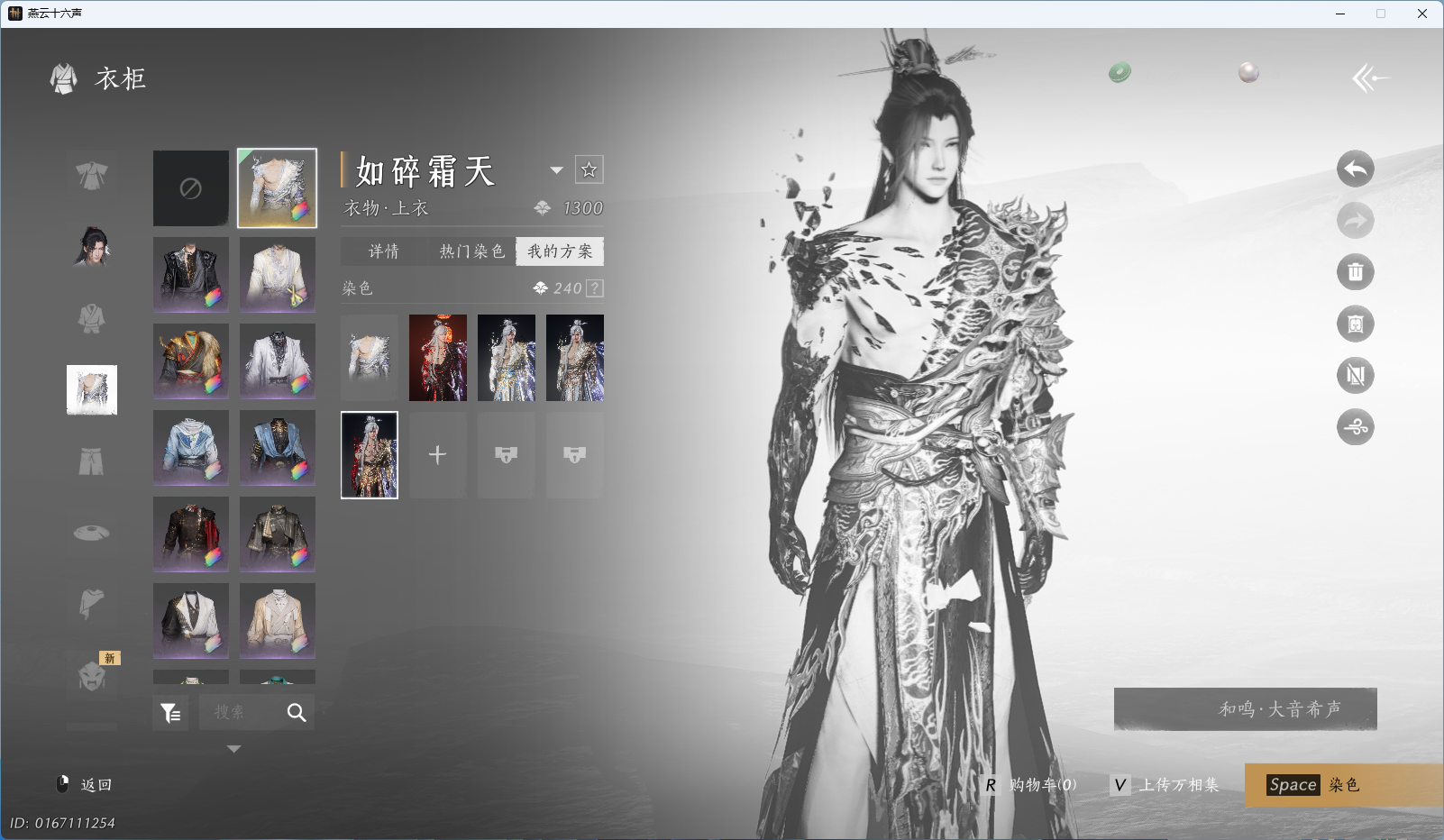Open the hat category in the sidebar
The width and height of the screenshot is (1444, 840).
pyautogui.click(x=91, y=533)
